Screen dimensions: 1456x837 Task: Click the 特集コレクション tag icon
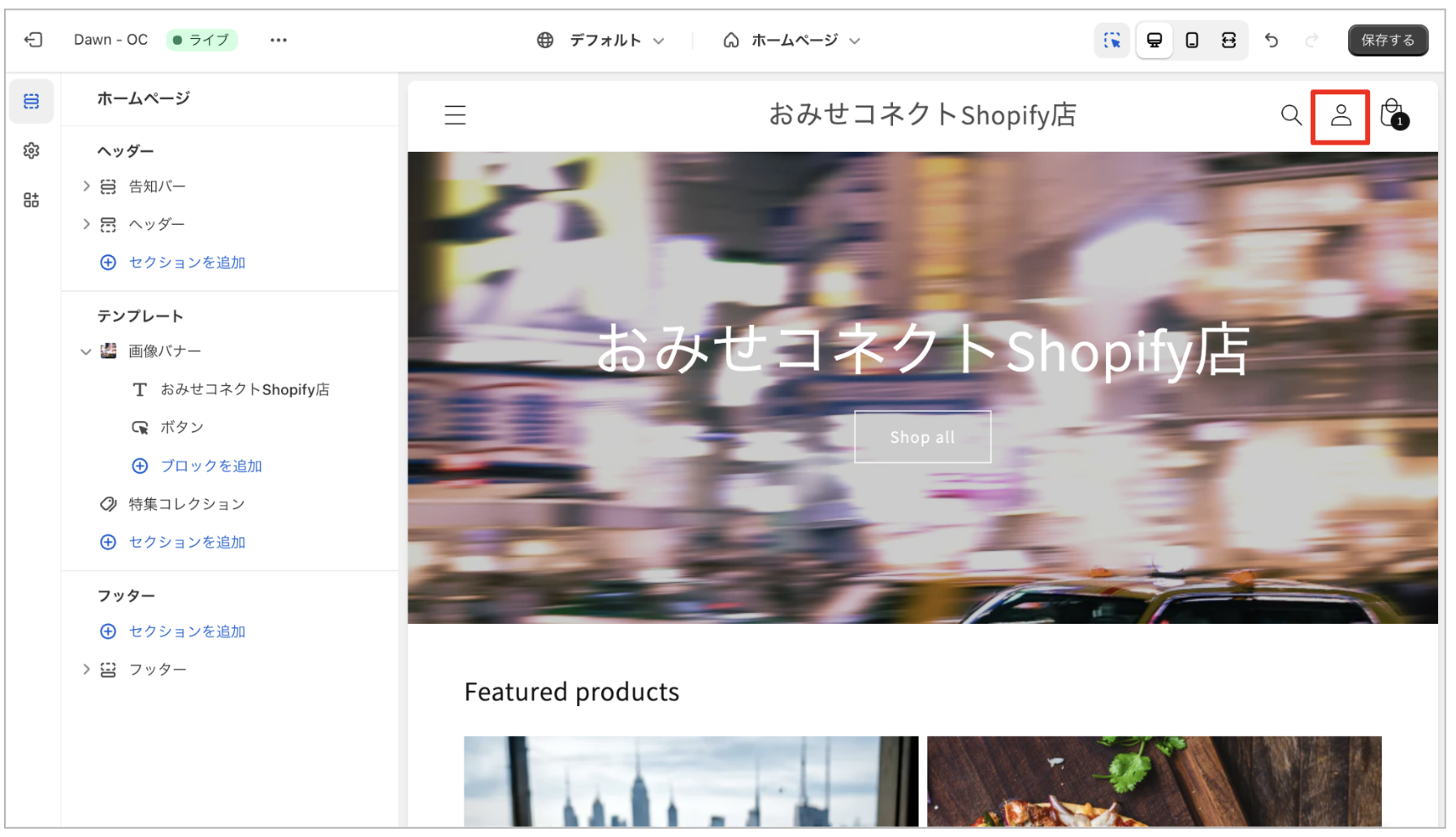coord(108,505)
